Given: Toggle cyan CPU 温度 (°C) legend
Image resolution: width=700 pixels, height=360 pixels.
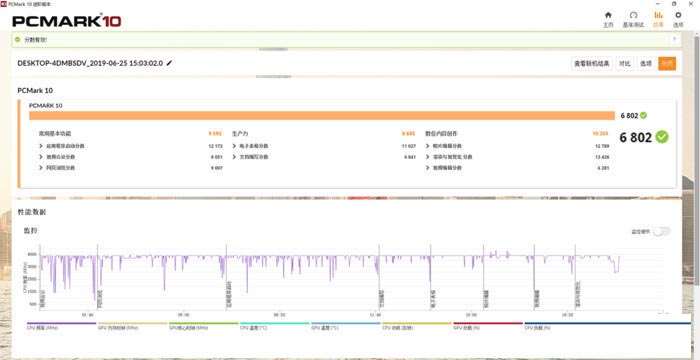Looking at the screenshot, I should pyautogui.click(x=275, y=326).
